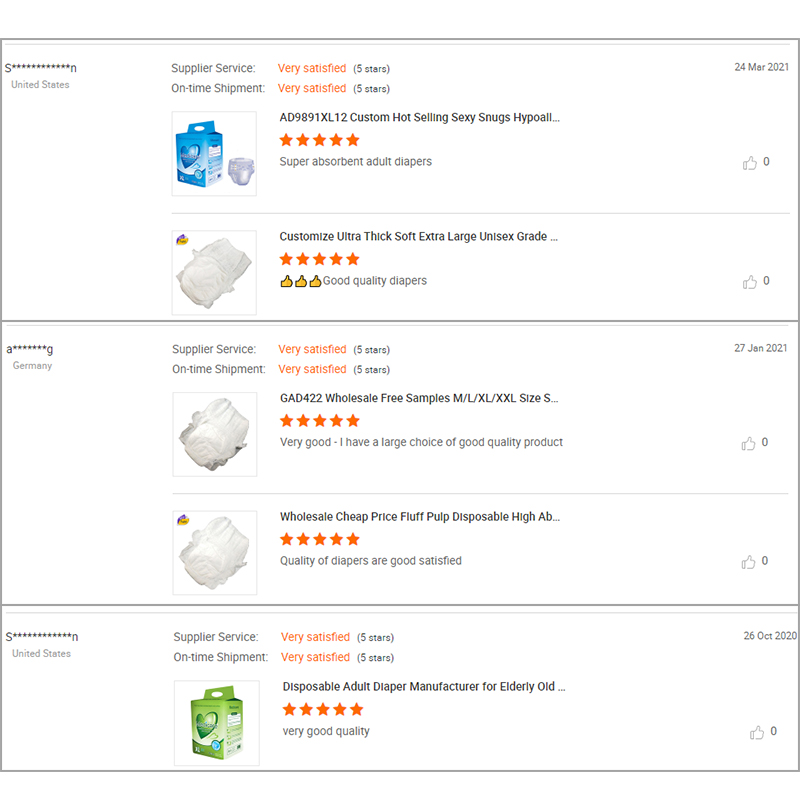The width and height of the screenshot is (800, 800).
Task: Open the green diaper package thumbnail
Action: pyautogui.click(x=216, y=723)
